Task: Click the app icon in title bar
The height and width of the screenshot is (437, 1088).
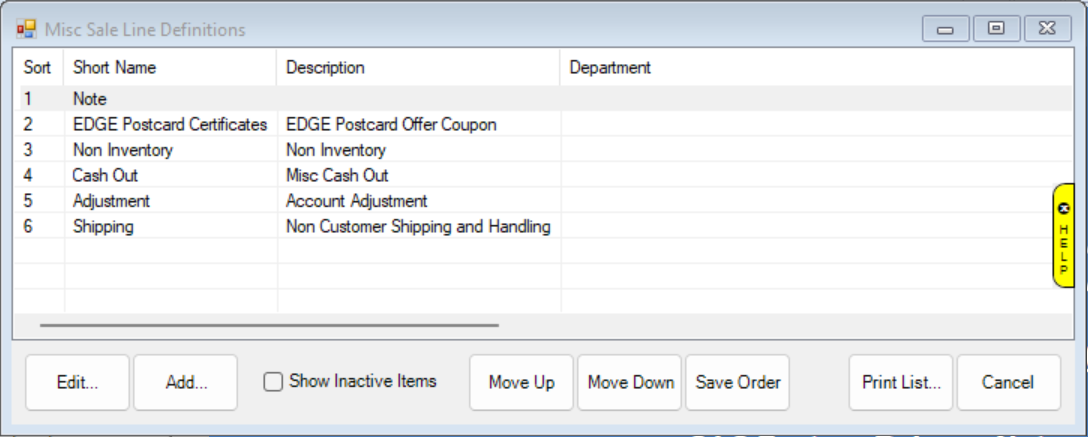Action: pyautogui.click(x=25, y=29)
